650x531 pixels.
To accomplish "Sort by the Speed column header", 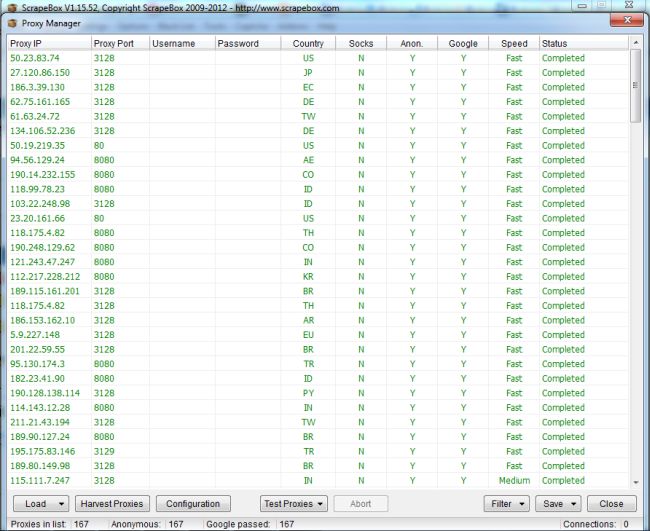I will click(x=514, y=44).
